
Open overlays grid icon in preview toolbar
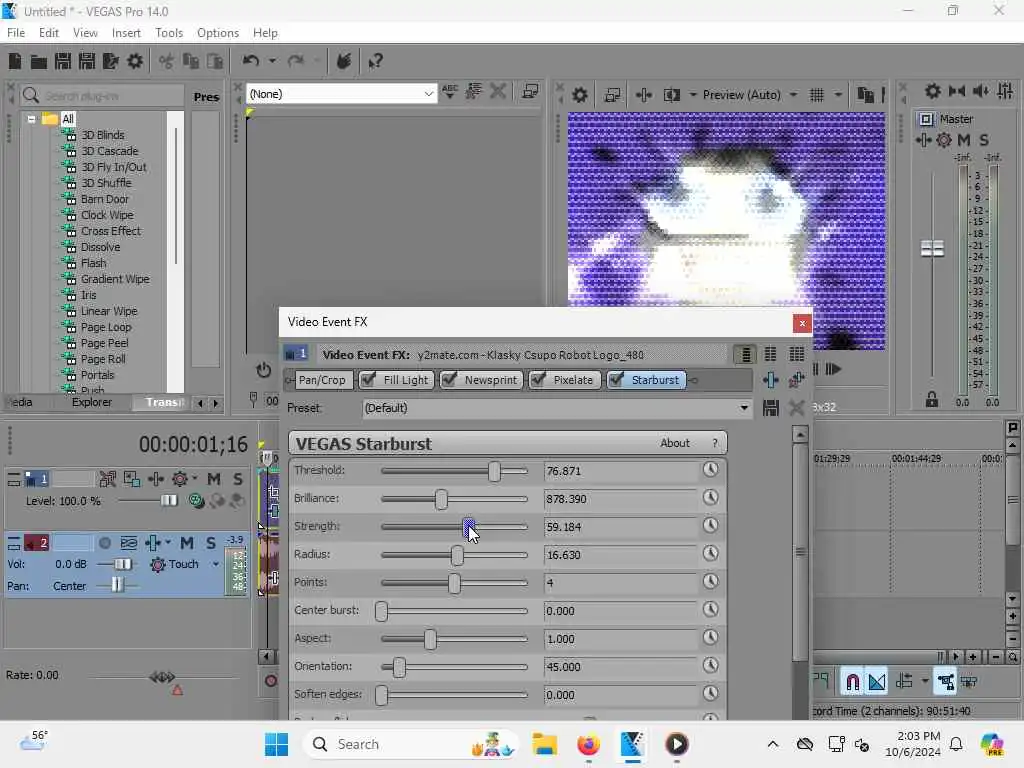(816, 95)
